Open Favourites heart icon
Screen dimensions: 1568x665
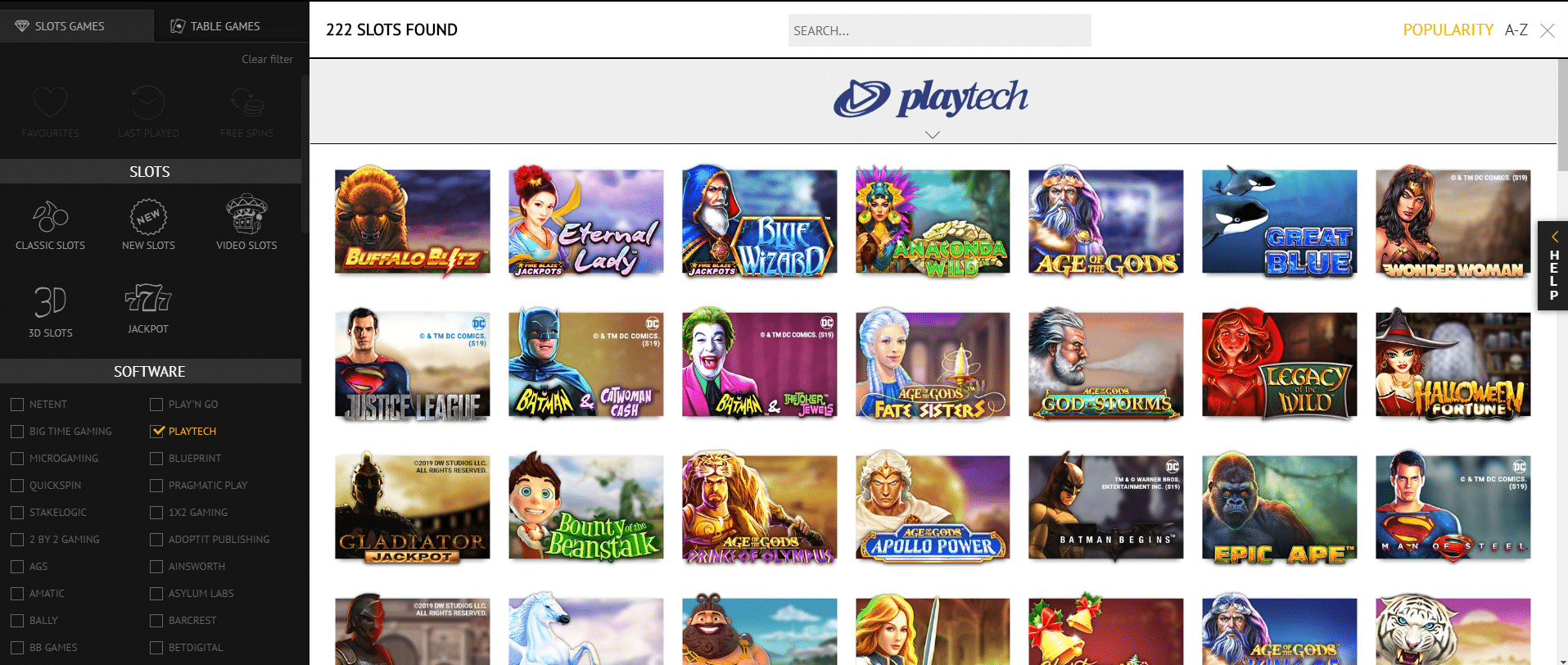[50, 104]
